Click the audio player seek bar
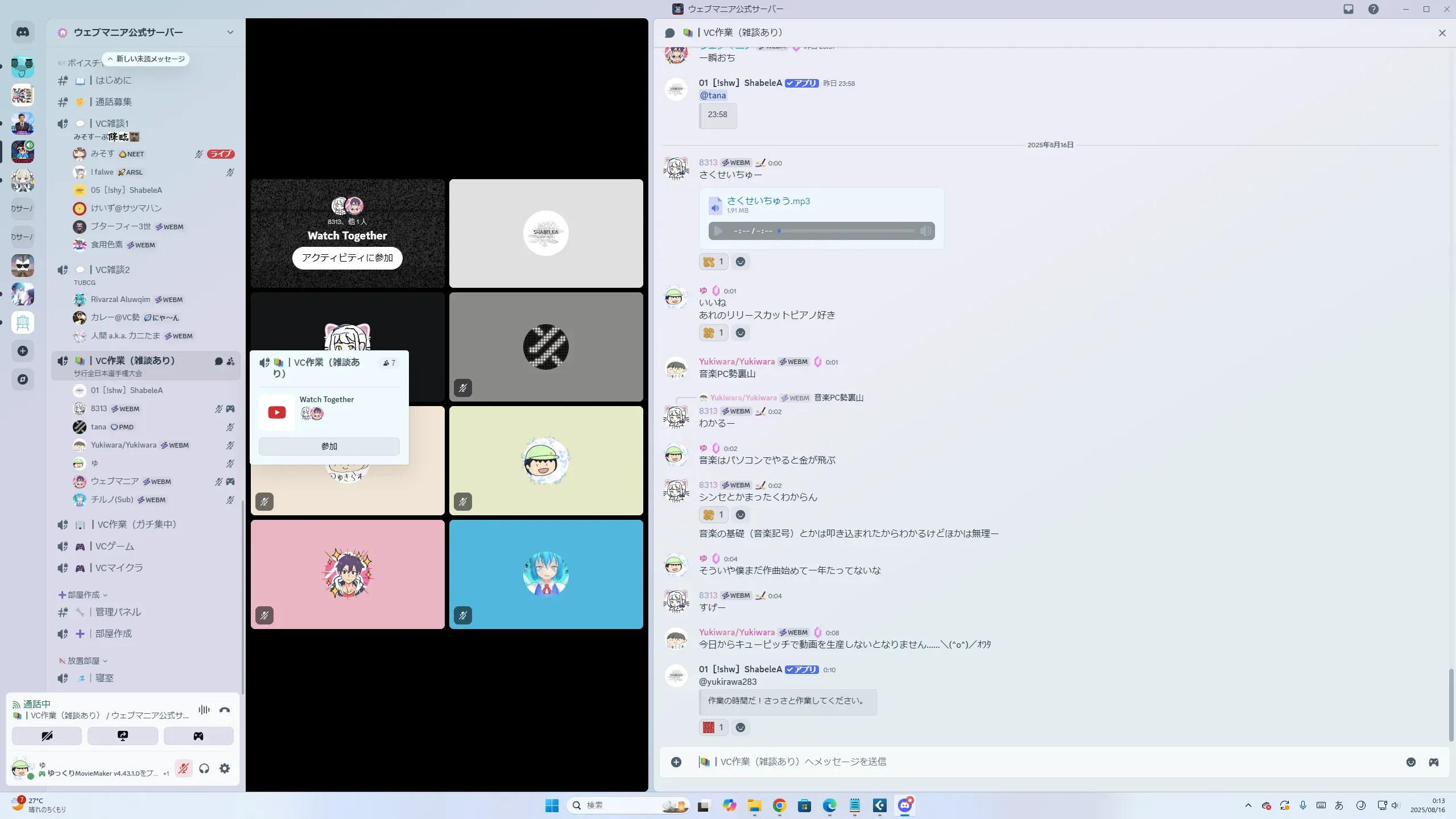The width and height of the screenshot is (1456, 819). pos(846,231)
